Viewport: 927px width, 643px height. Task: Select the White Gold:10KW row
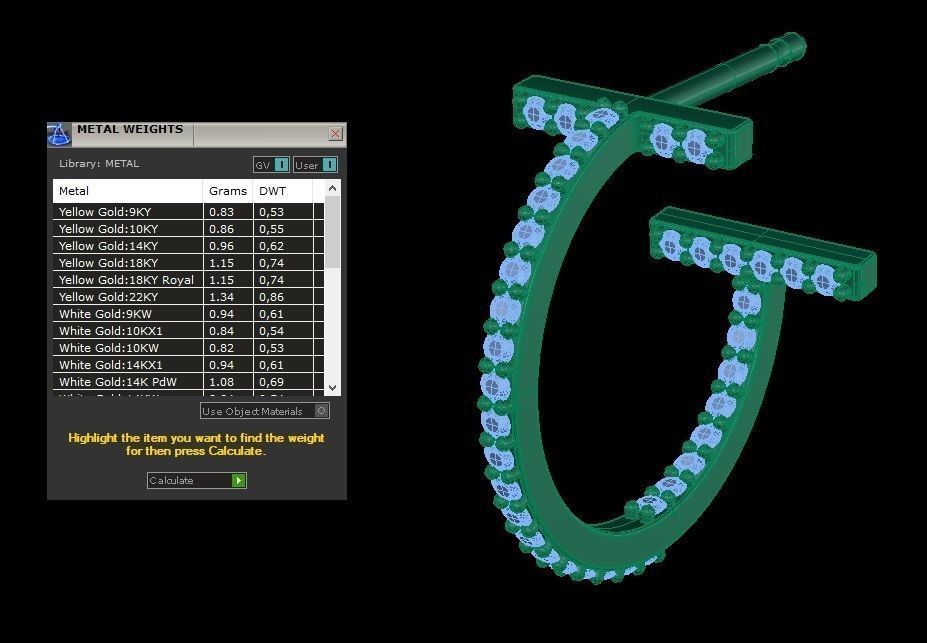pyautogui.click(x=189, y=348)
